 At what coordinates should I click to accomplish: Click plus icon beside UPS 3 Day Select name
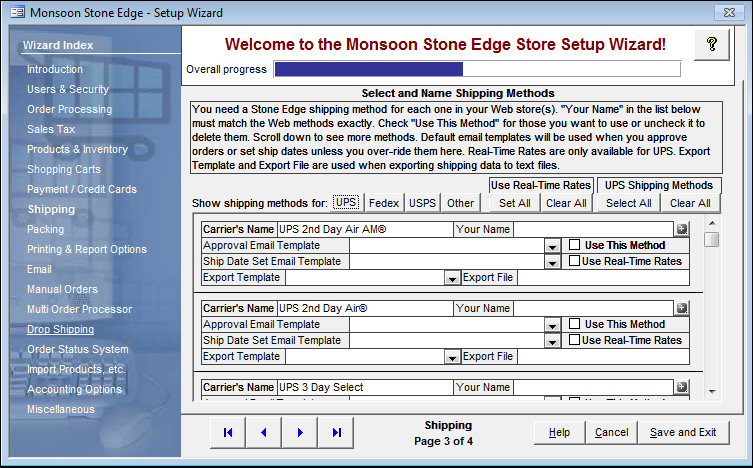(681, 387)
